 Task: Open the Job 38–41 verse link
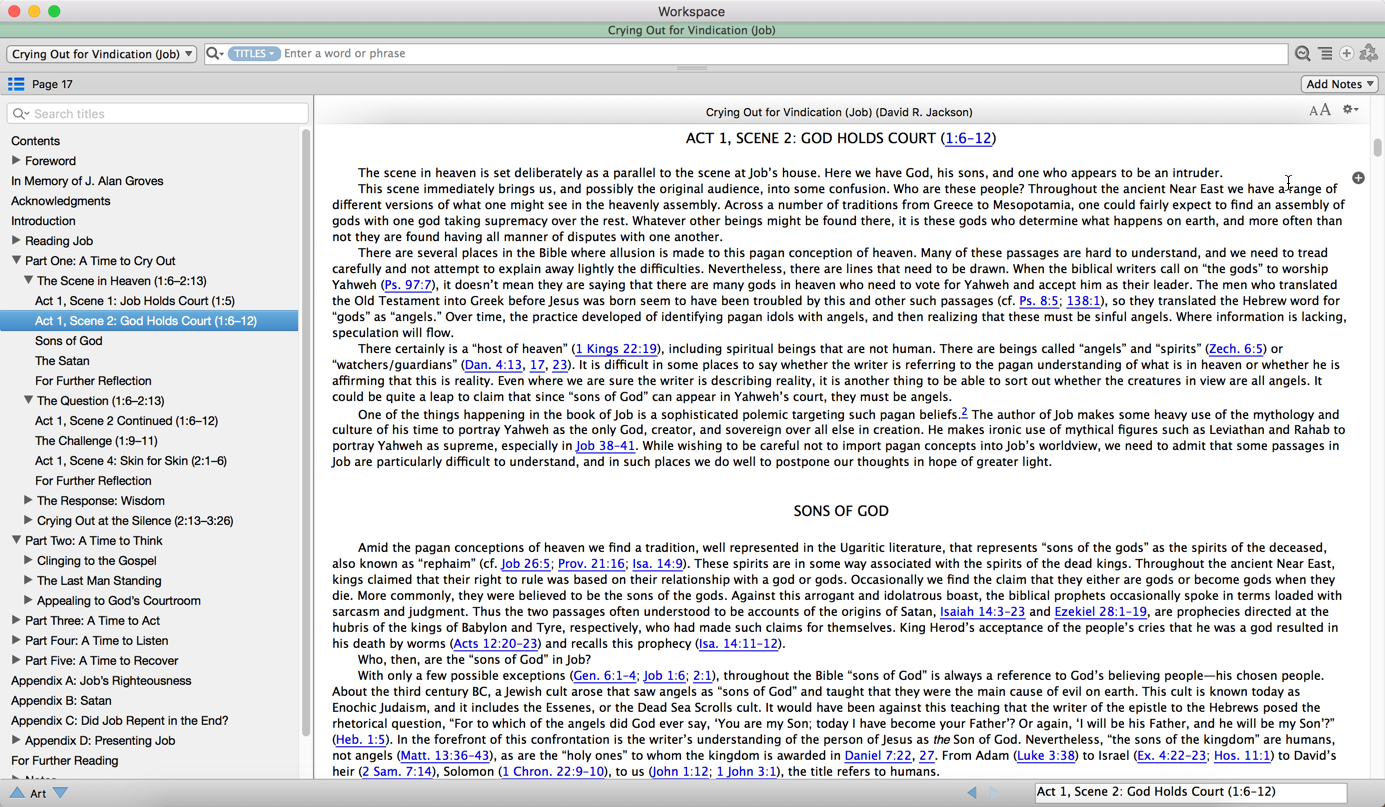(605, 446)
